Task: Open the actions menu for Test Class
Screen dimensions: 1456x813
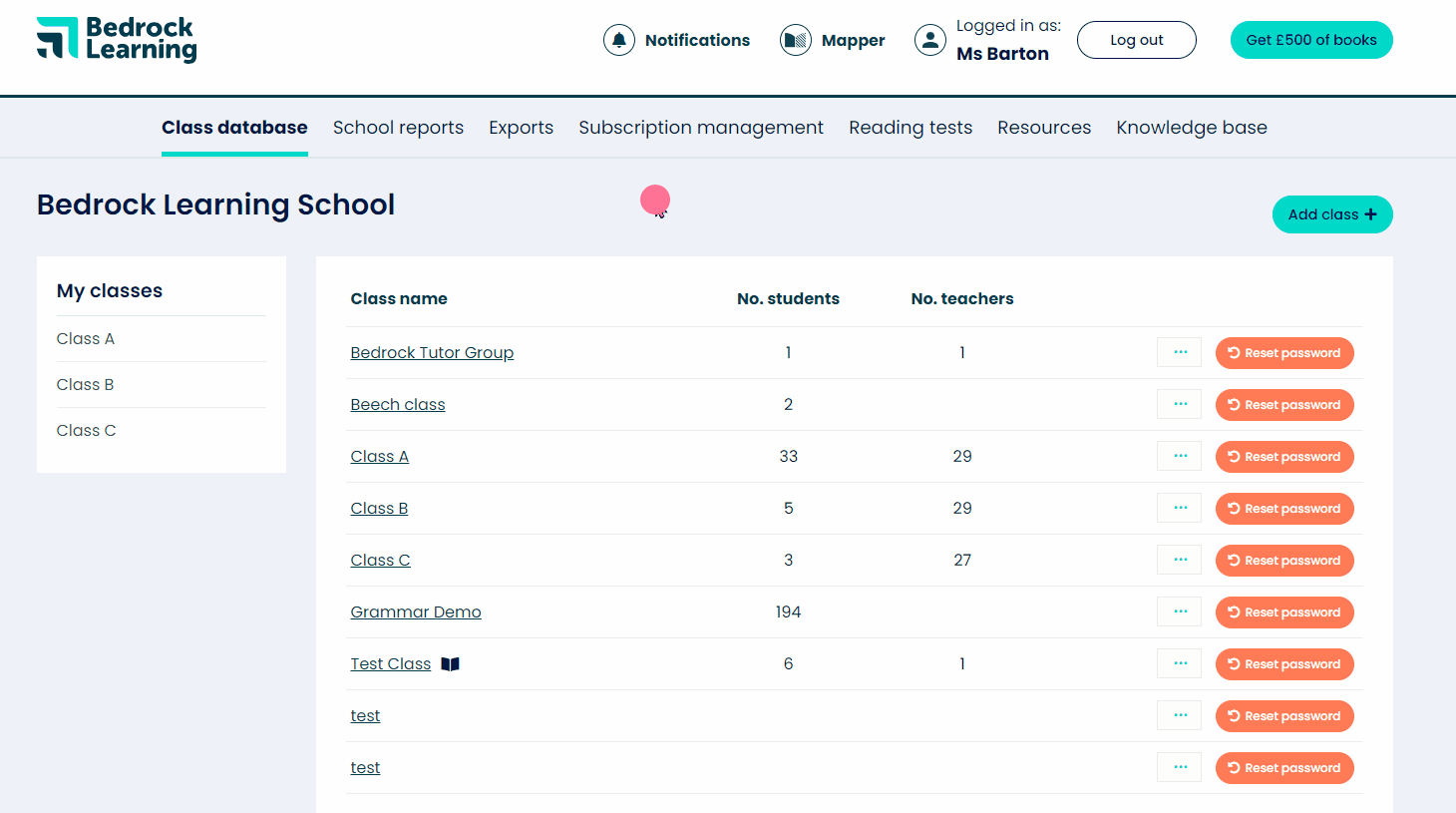Action: (x=1179, y=663)
